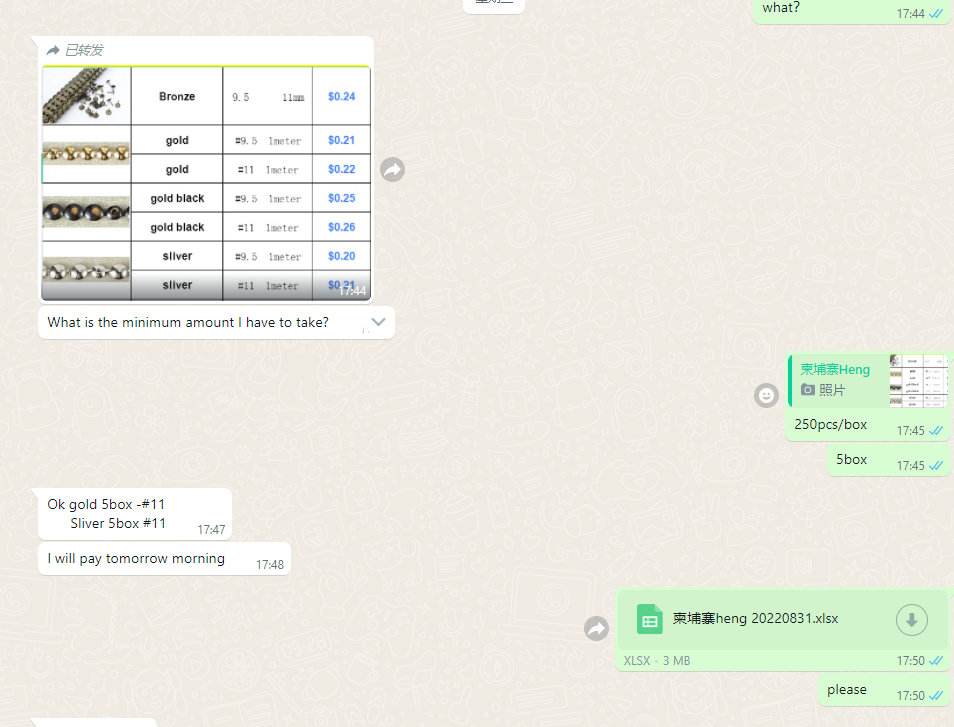Select the 'what?' message at top
This screenshot has height=727, width=954.
pyautogui.click(x=851, y=9)
